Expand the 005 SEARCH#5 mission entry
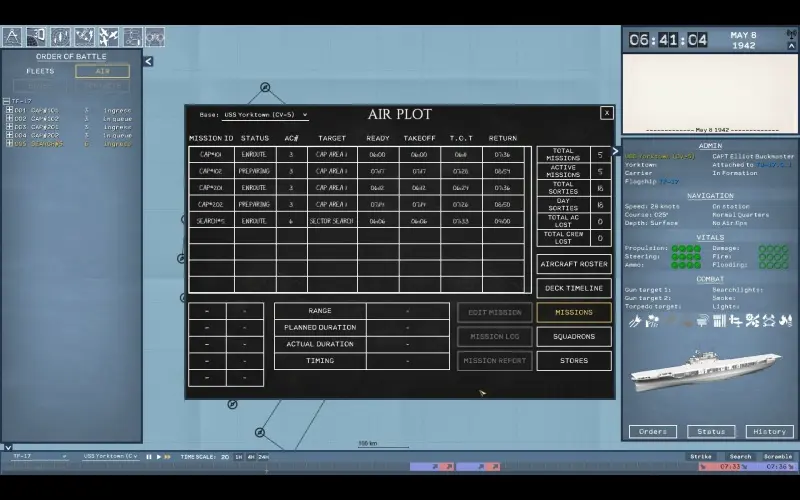 (x=9, y=144)
